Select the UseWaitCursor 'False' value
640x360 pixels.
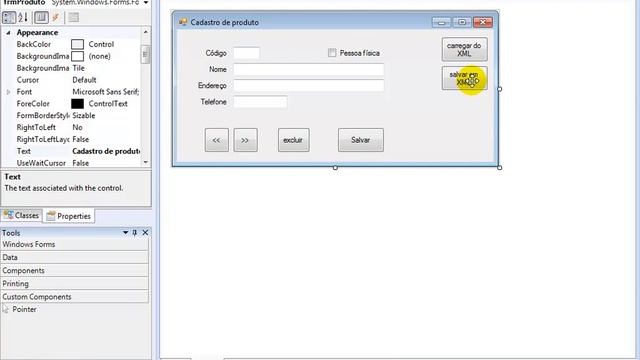80,163
